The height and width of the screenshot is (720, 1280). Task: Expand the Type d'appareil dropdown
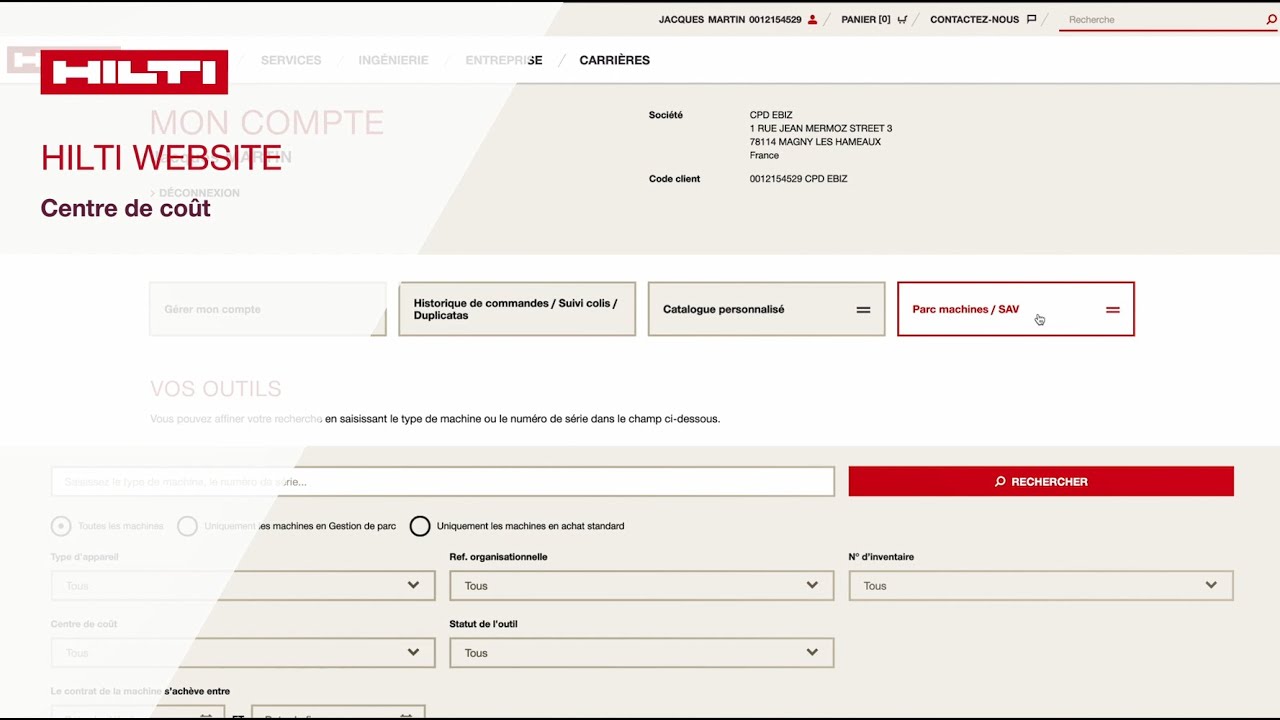click(x=242, y=586)
